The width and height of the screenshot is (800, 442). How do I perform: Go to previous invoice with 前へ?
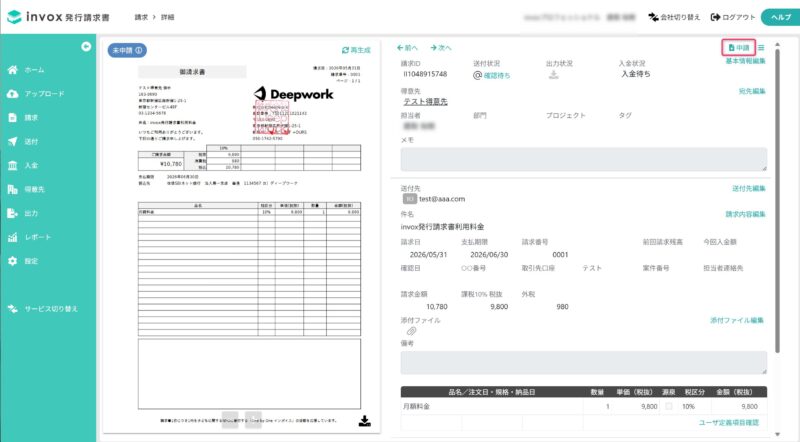pos(407,48)
